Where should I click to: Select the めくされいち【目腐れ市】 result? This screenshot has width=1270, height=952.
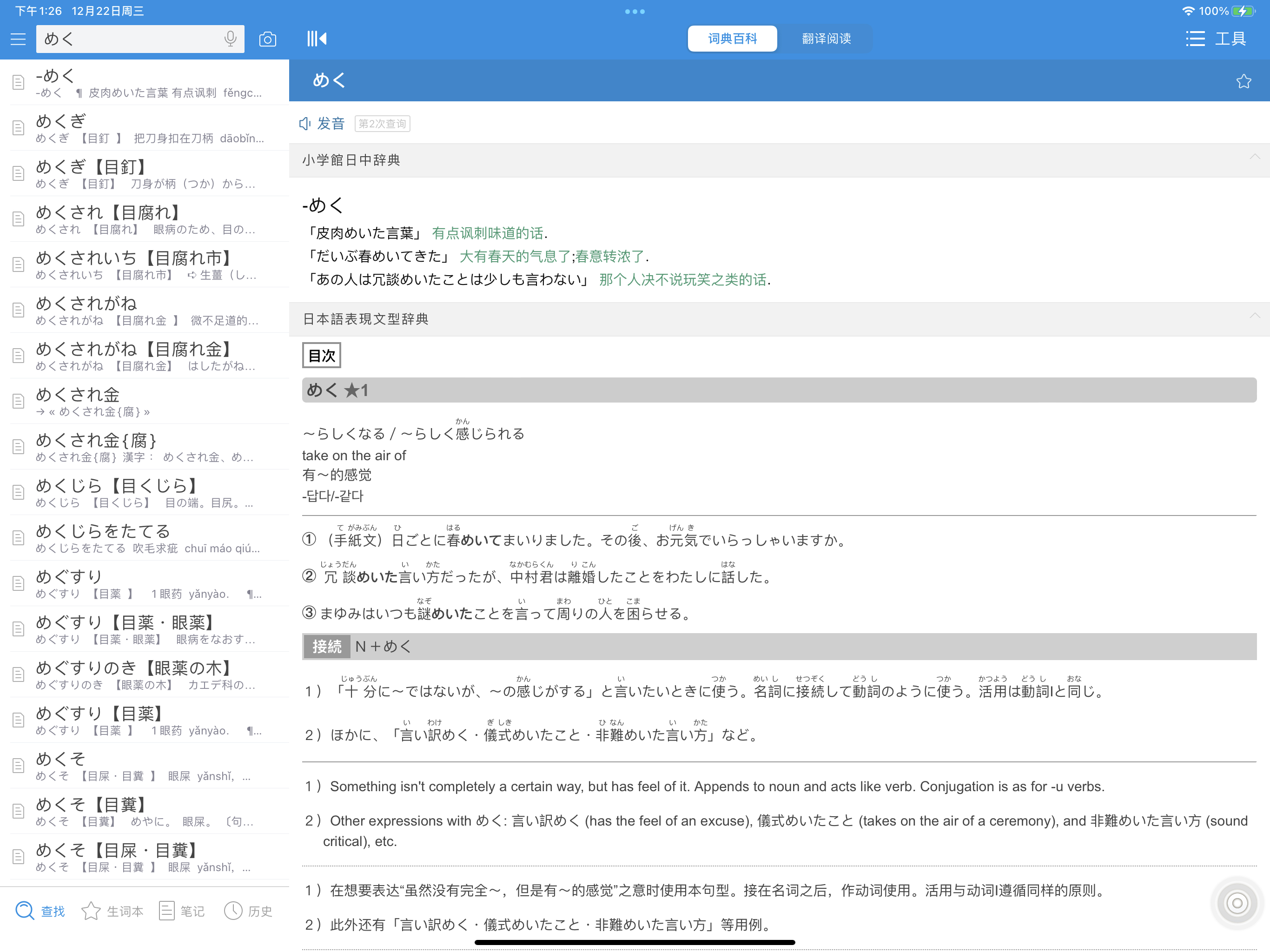tap(145, 264)
